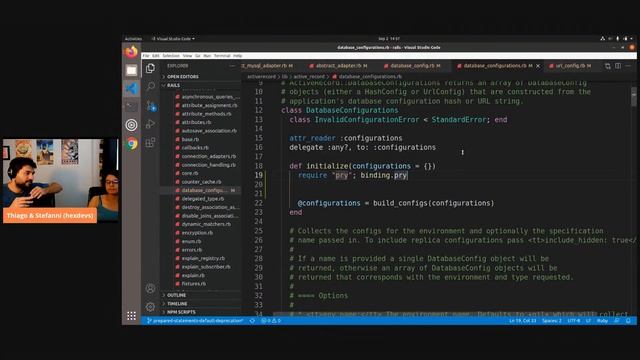Open the Go menu
Image resolution: width=640 pixels, height=360 pixels.
click(198, 56)
